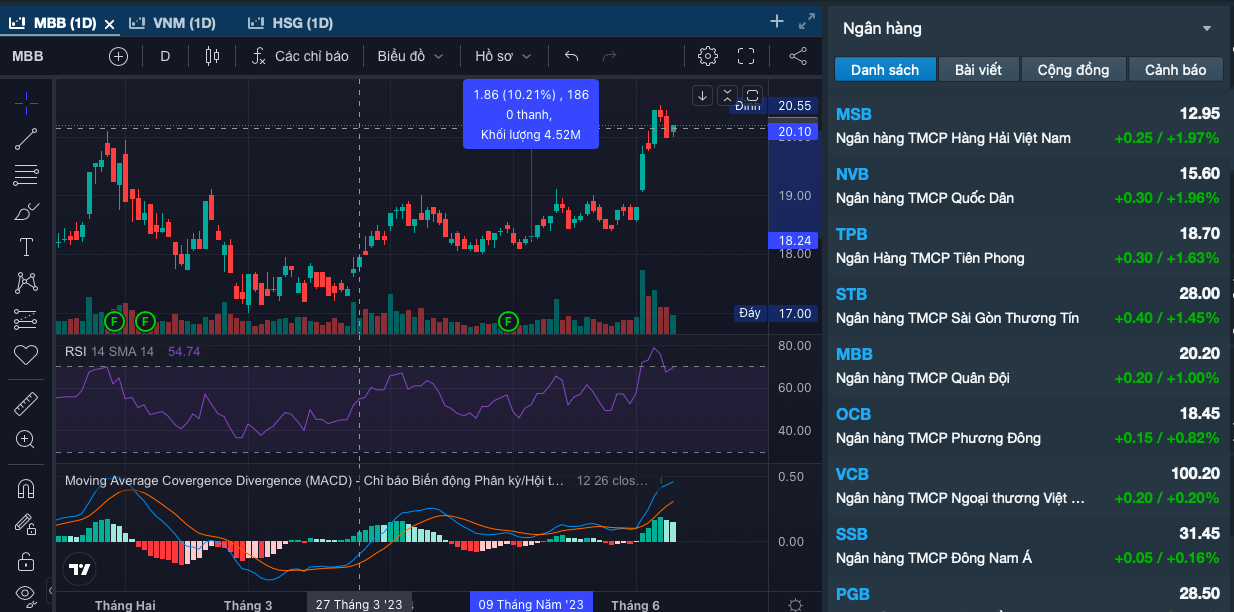Open the forecasting and measurement tools
Screen dimensions: 1234x612
27,319
